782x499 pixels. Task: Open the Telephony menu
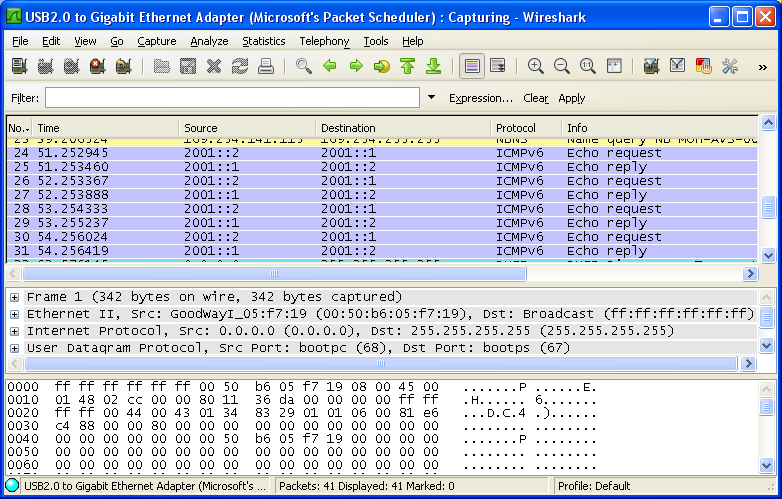coord(324,41)
